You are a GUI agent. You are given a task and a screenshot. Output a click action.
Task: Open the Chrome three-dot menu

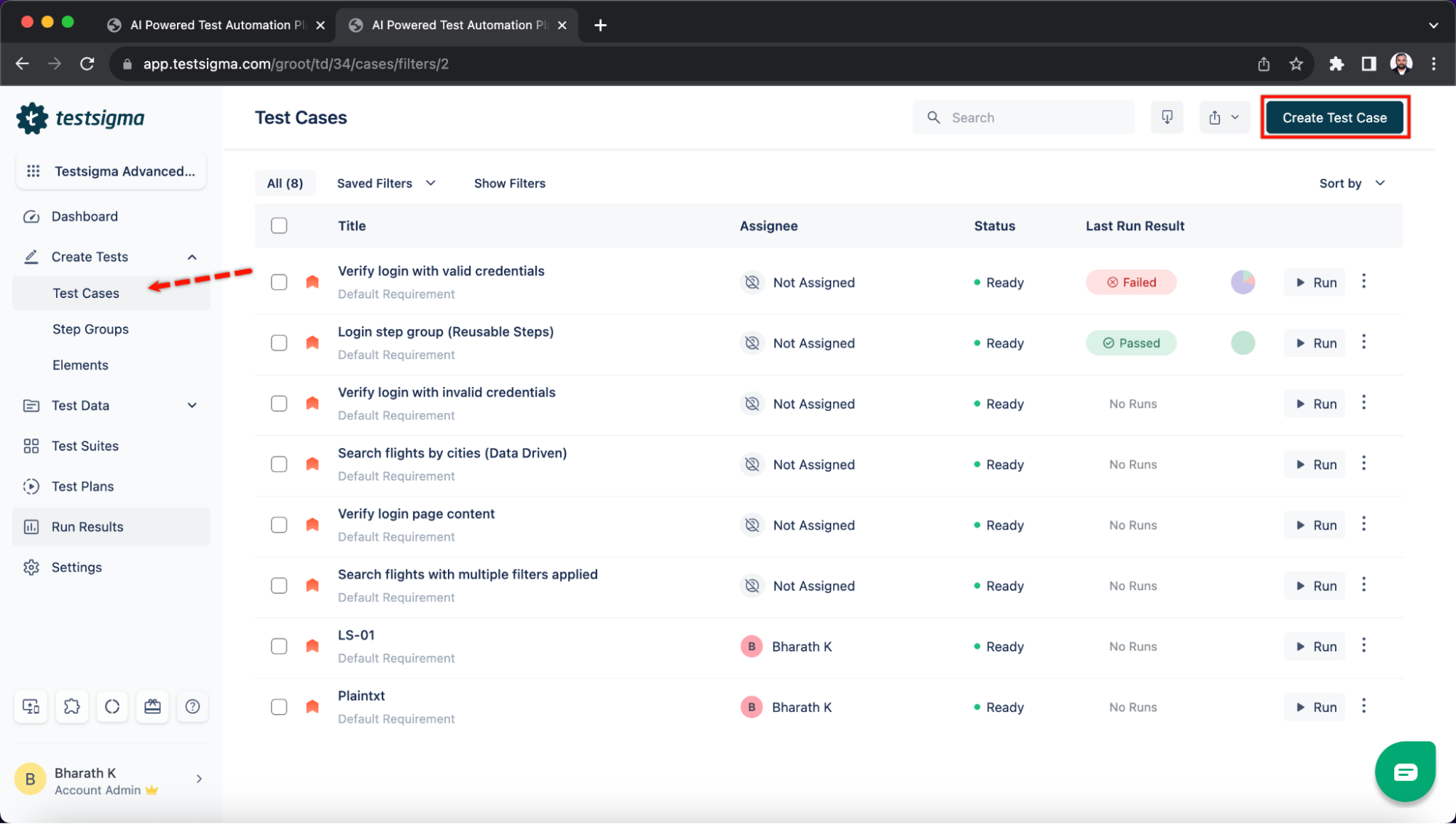(1433, 64)
